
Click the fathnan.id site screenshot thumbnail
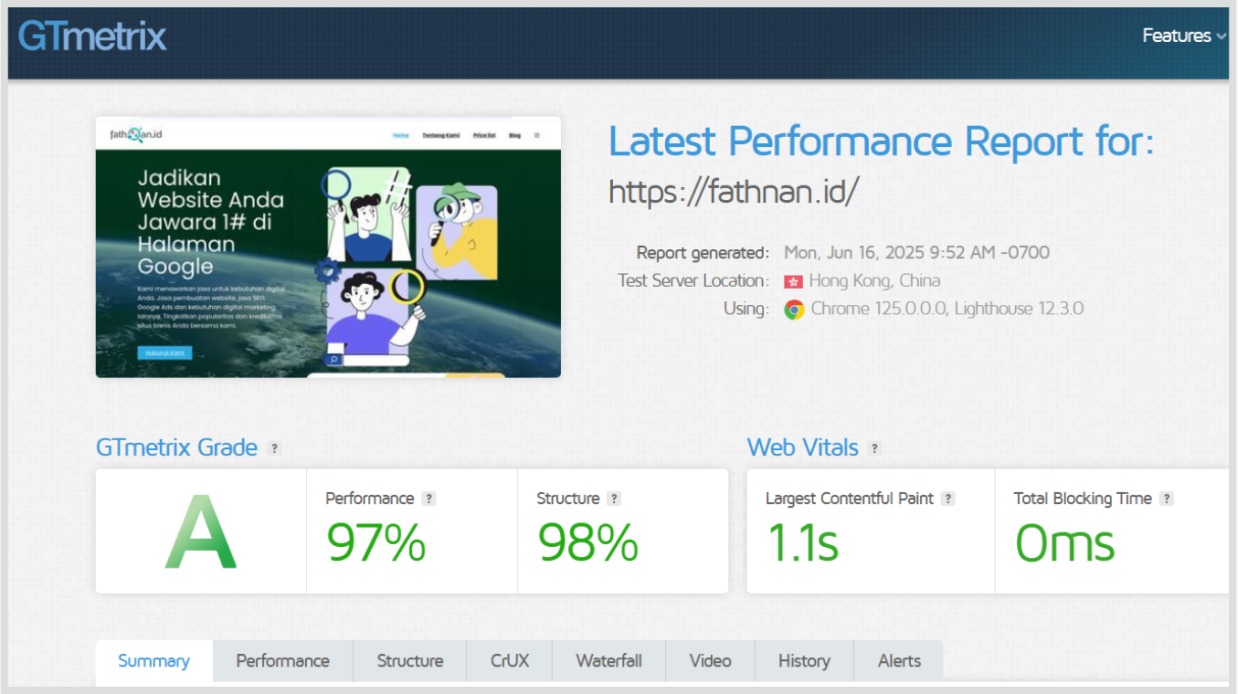328,247
